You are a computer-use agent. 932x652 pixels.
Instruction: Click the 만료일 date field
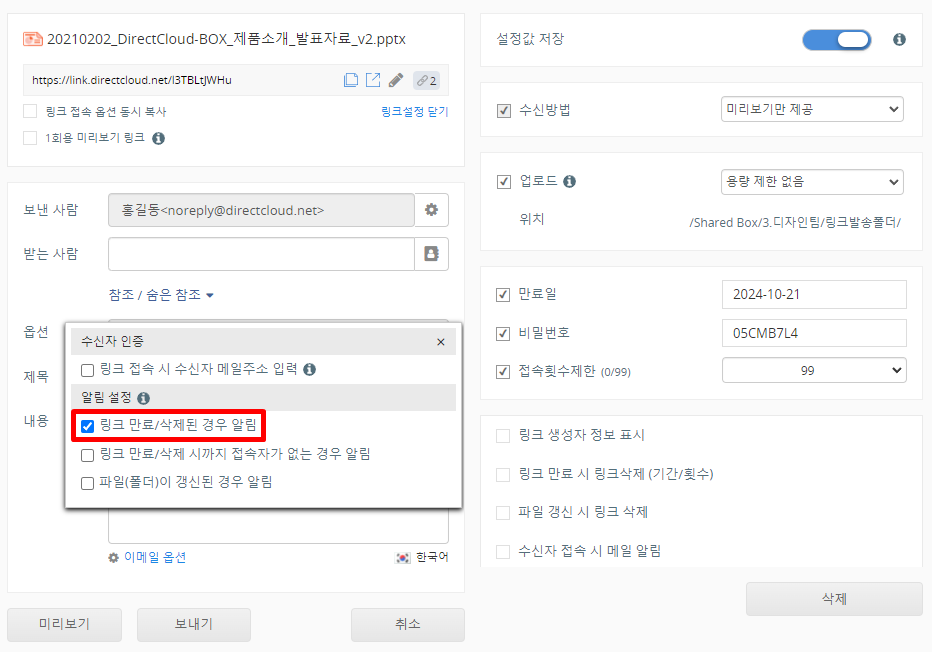(x=814, y=295)
